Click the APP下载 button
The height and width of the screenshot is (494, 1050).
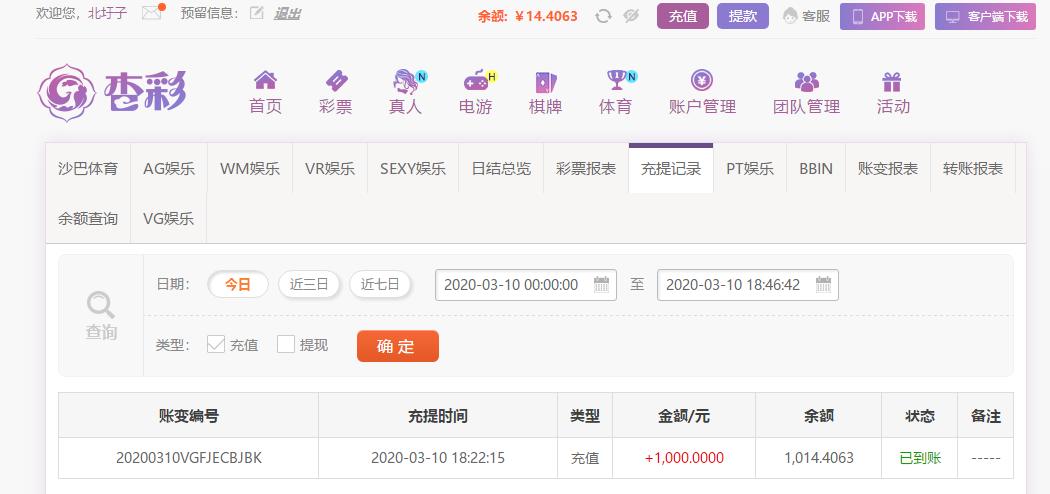coord(883,17)
